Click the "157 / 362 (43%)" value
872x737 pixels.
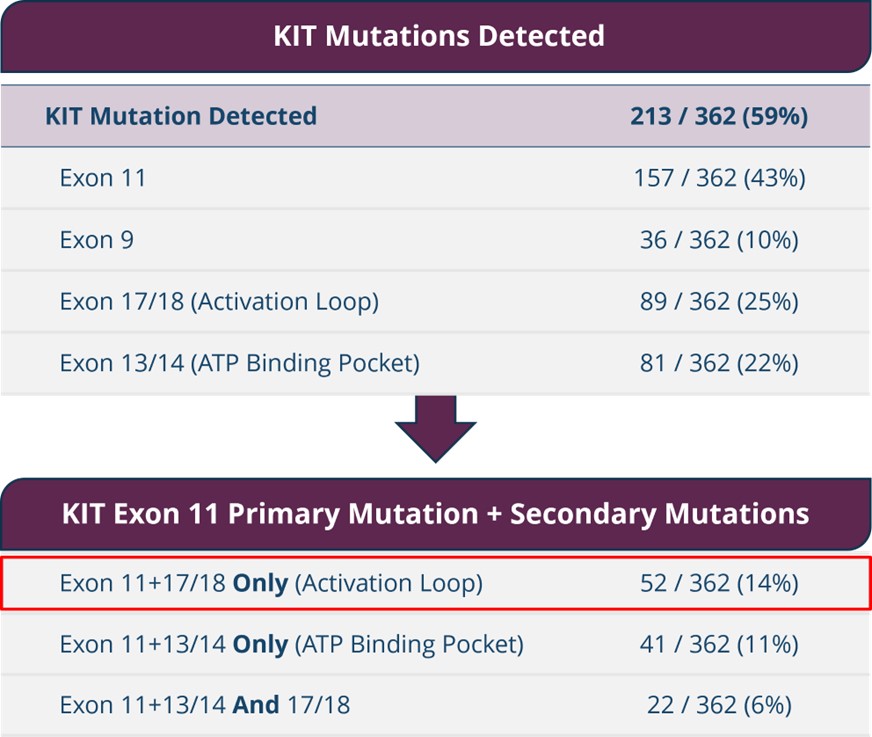coord(719,178)
